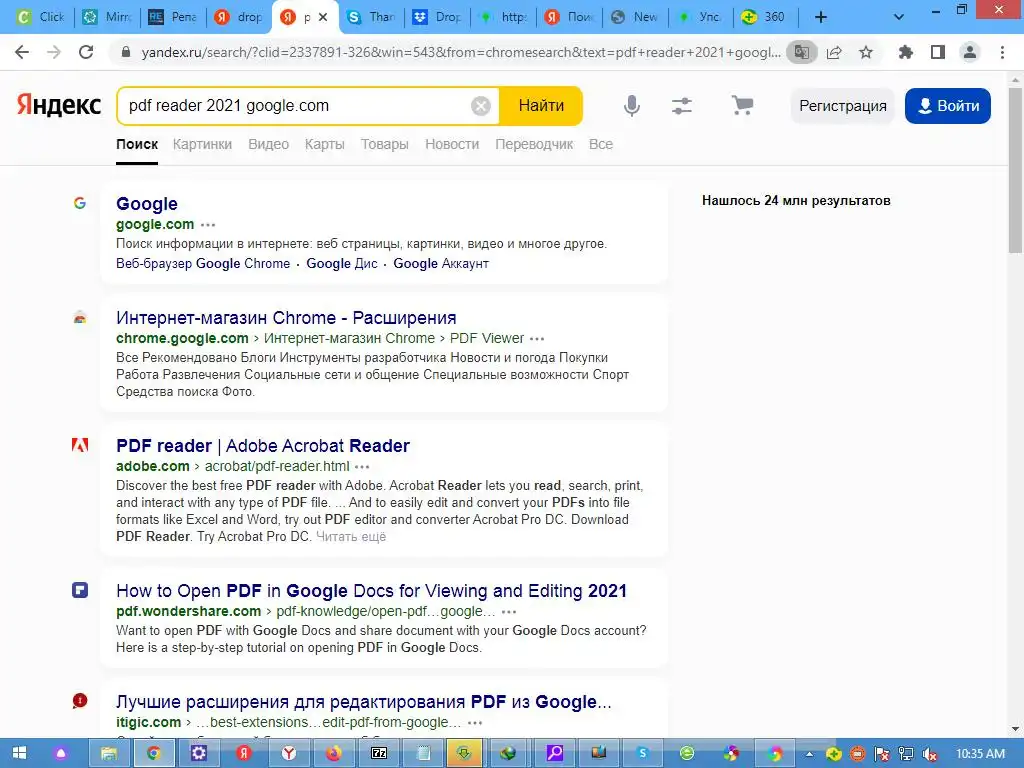The image size is (1024, 768).
Task: Open Skype from the taskbar
Action: tap(643, 753)
